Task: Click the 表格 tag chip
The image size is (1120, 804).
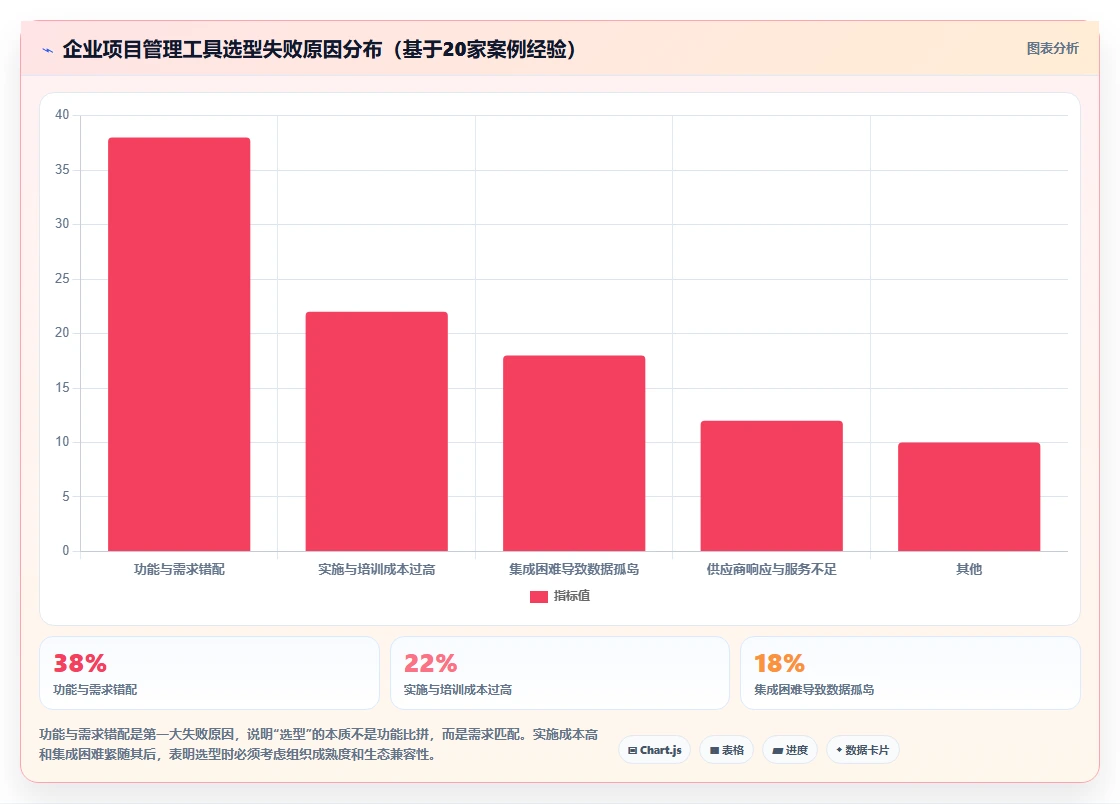Action: tap(726, 750)
